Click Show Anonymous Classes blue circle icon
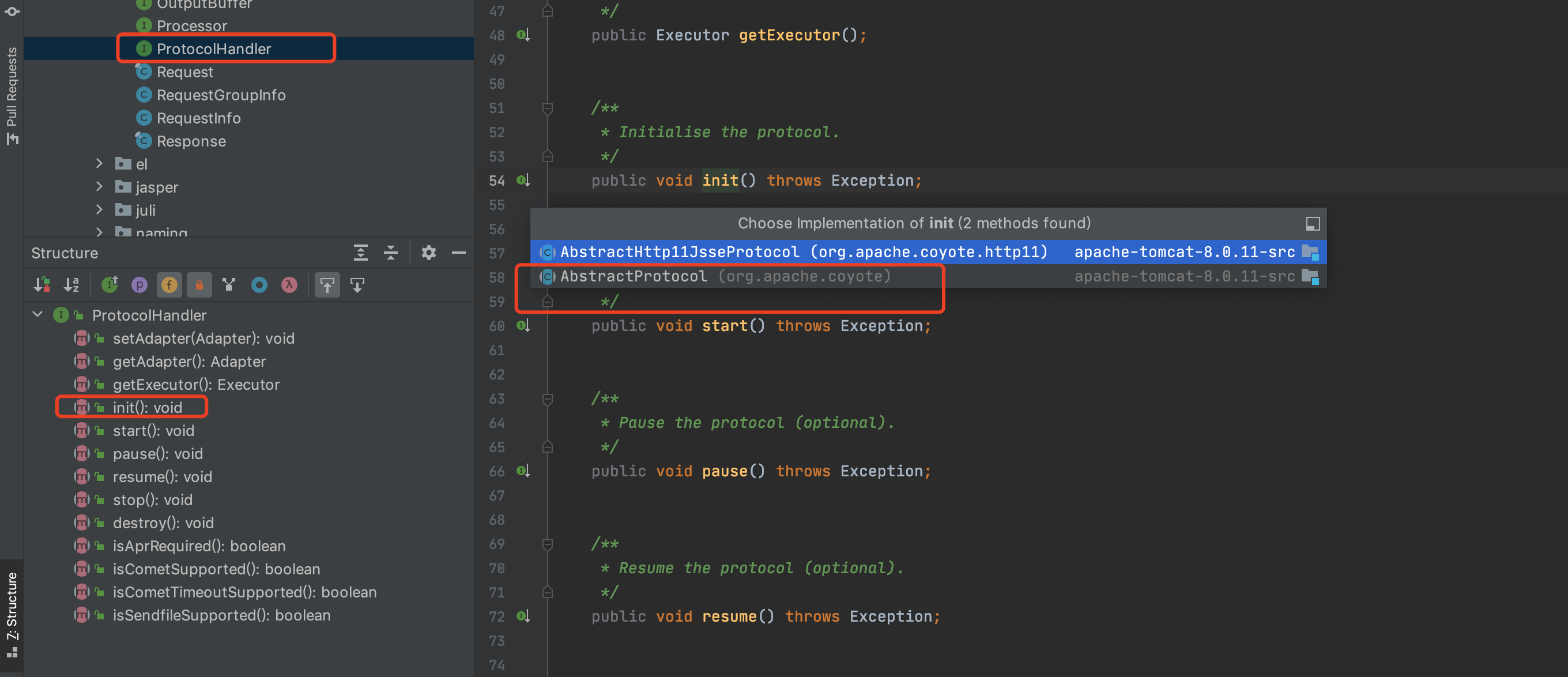The image size is (1568, 677). 259,285
